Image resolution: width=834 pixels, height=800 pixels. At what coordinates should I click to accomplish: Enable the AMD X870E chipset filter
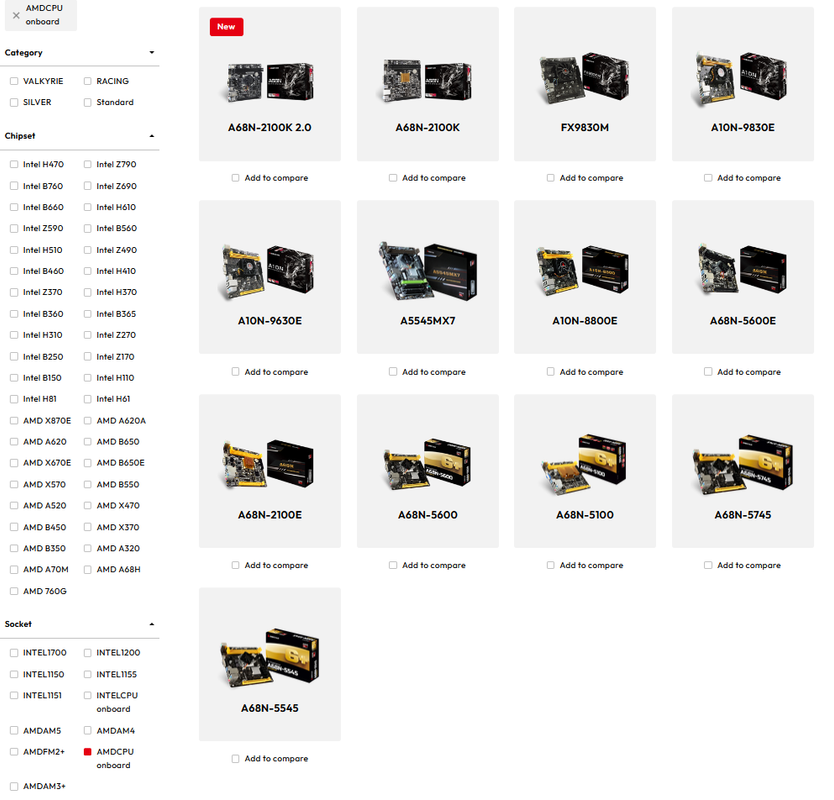pyautogui.click(x=14, y=421)
